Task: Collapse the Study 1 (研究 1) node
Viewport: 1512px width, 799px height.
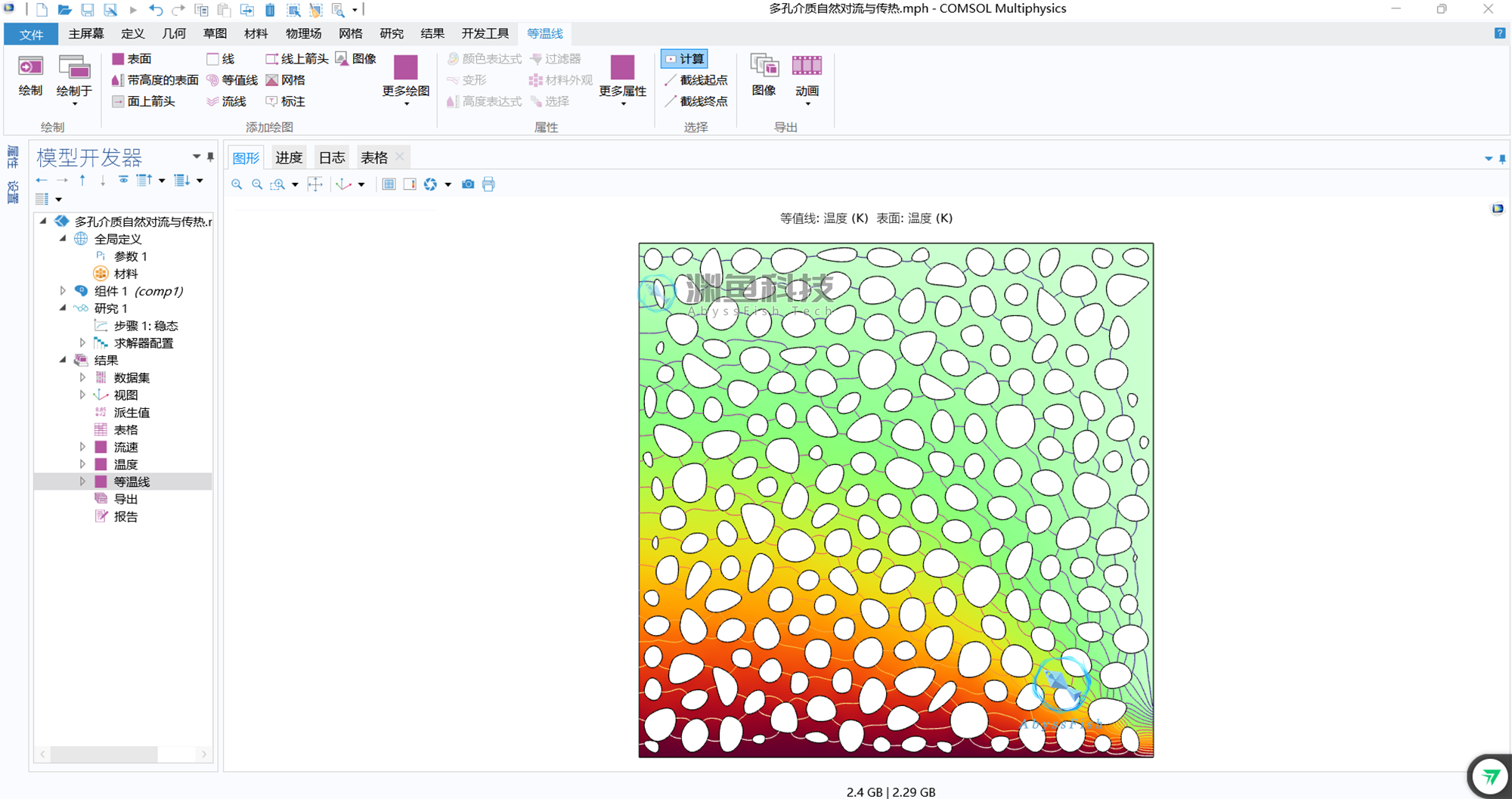Action: pos(63,308)
